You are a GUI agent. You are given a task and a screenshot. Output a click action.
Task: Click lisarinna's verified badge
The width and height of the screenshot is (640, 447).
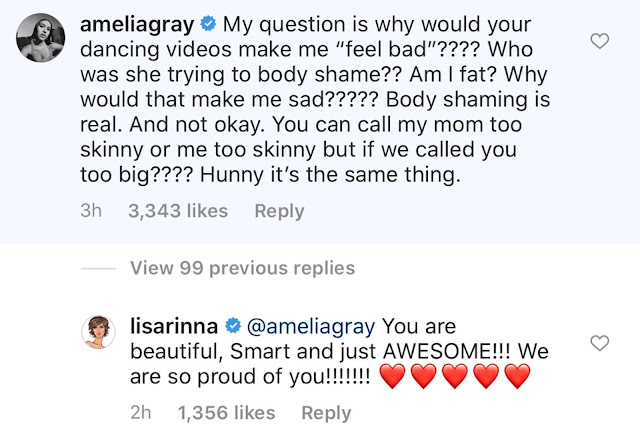(x=233, y=326)
